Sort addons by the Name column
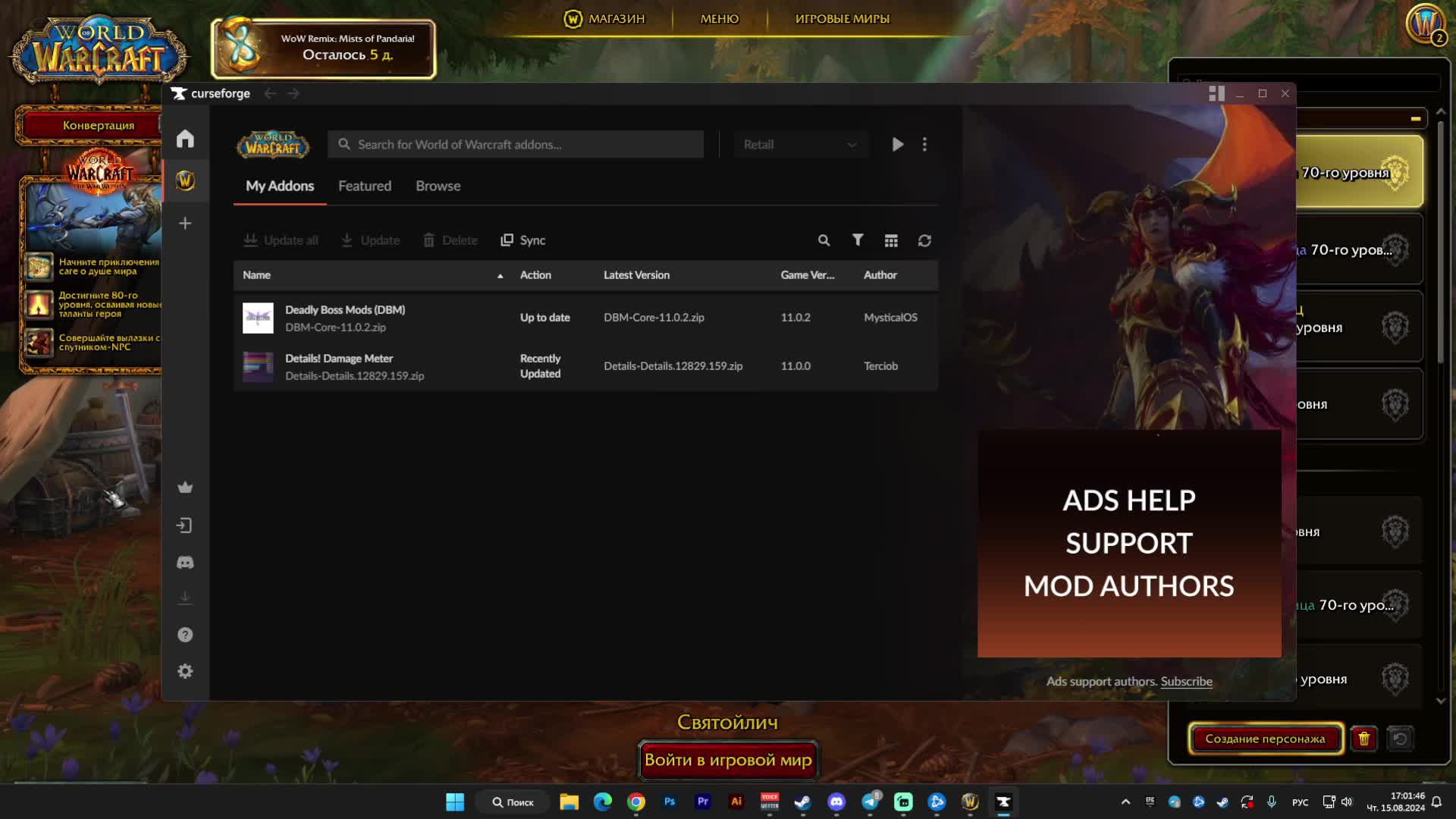This screenshot has width=1456, height=819. (x=257, y=275)
